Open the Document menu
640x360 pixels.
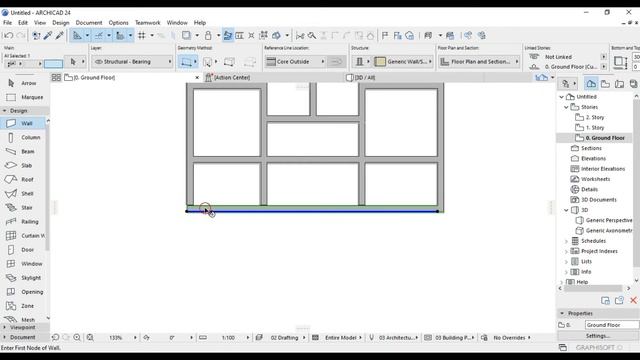(x=89, y=23)
